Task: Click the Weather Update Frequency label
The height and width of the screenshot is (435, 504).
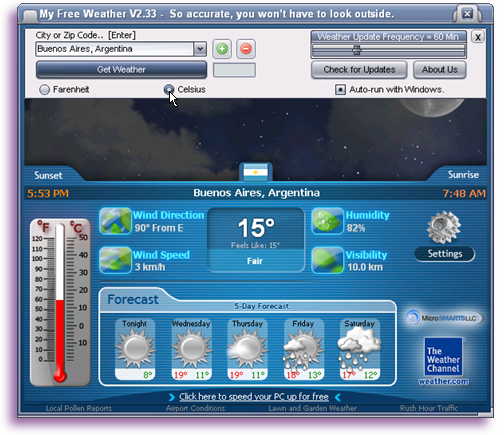Action: (388, 37)
